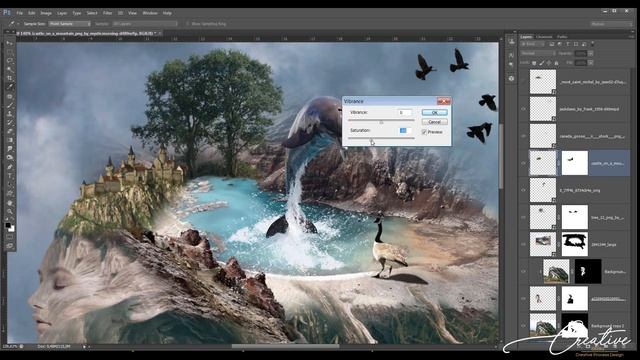Select the Pen tool

[x=9, y=167]
